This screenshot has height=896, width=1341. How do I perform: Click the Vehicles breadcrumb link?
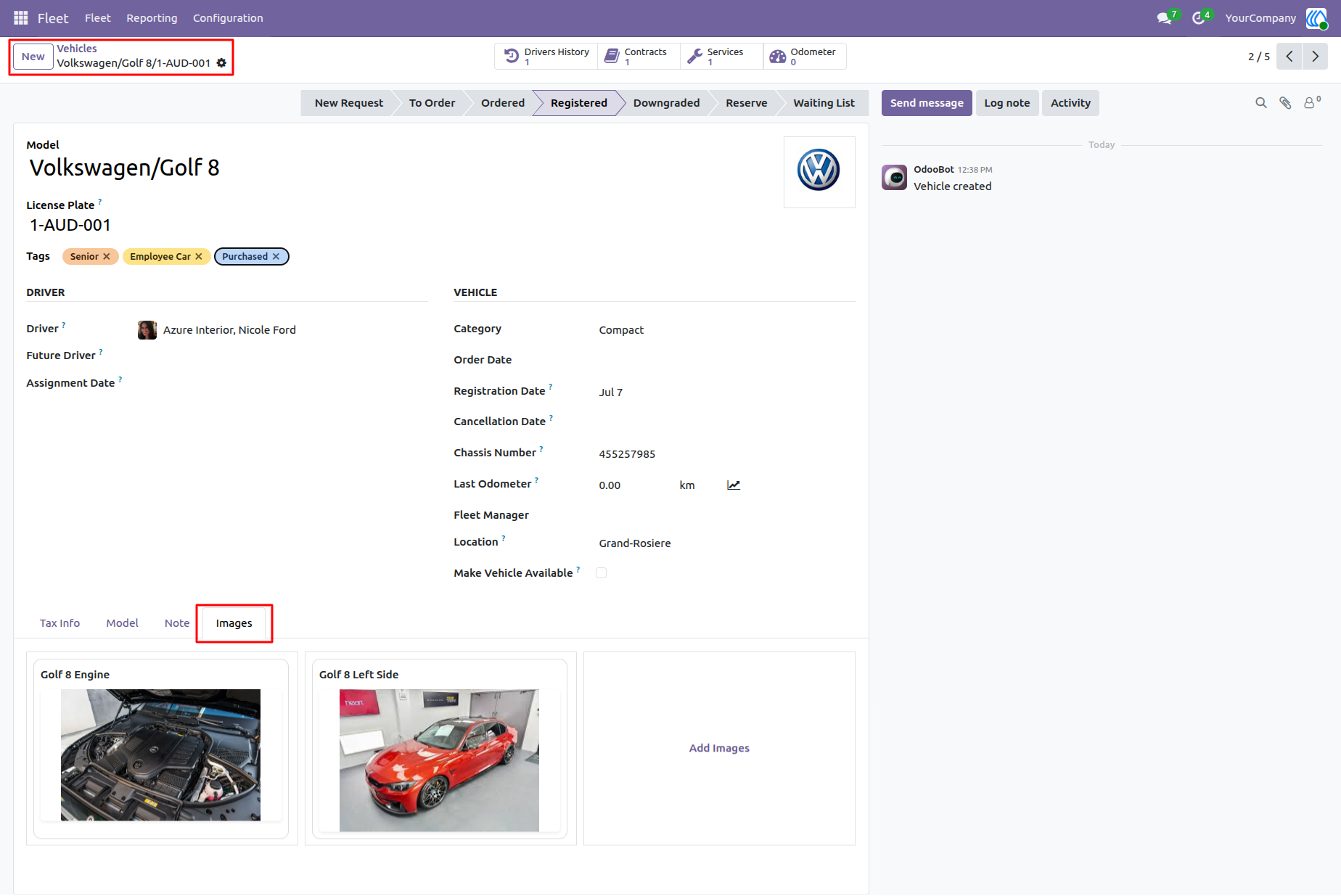point(77,49)
